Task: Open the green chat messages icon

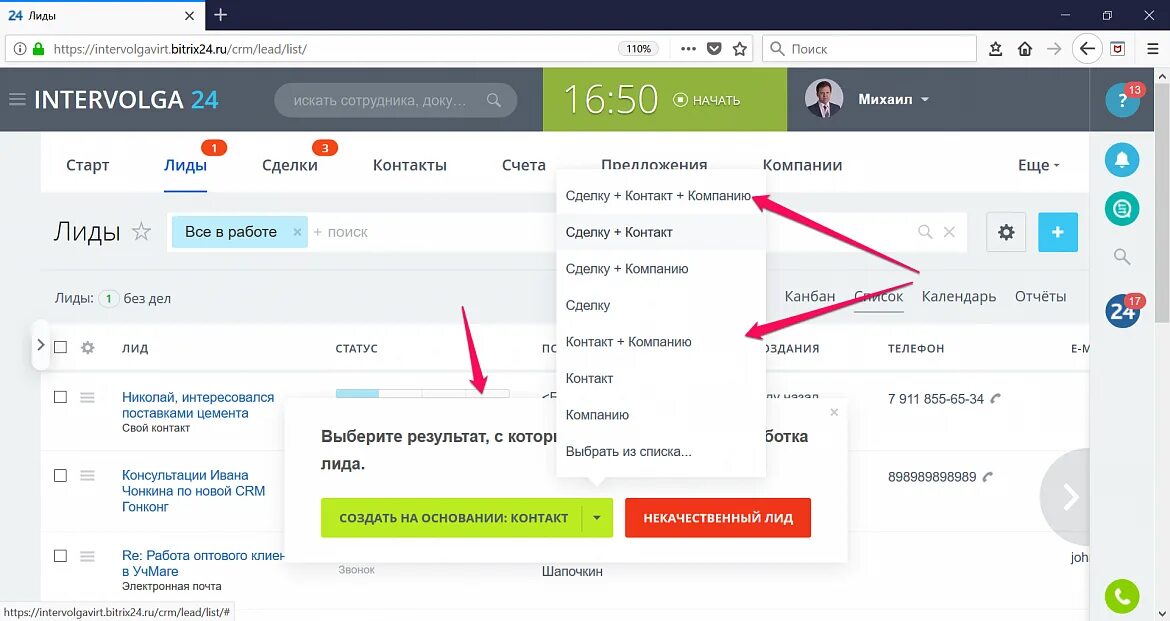Action: [x=1122, y=208]
